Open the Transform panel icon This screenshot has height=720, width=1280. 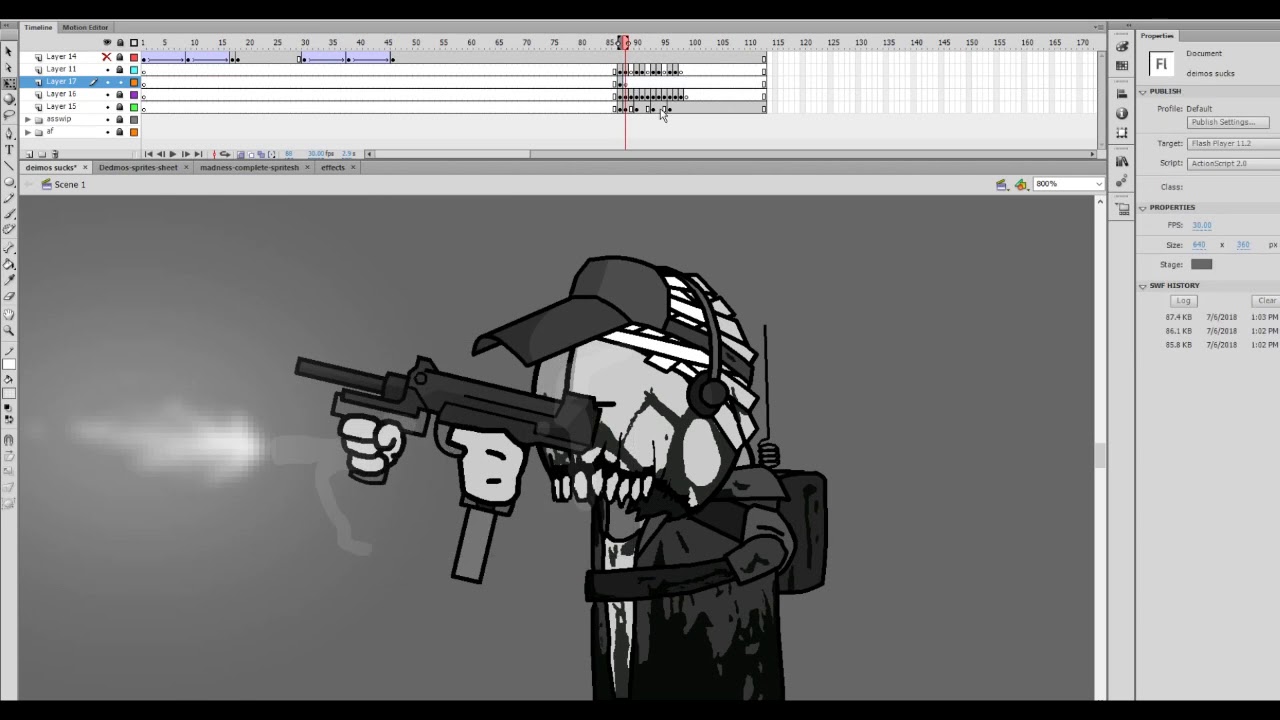tap(1122, 132)
